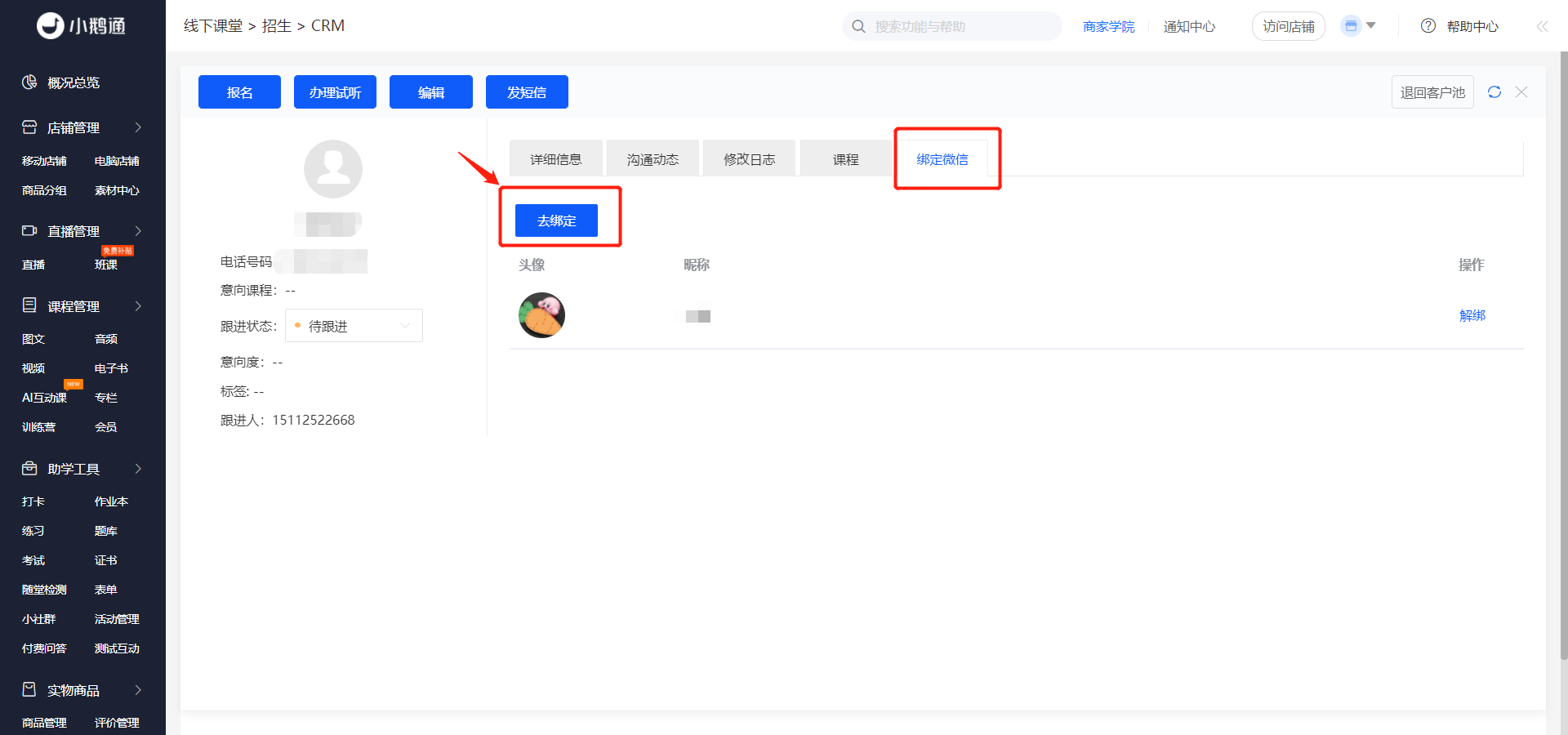Click the search magnifier icon
The height and width of the screenshot is (735, 1568).
tap(858, 26)
